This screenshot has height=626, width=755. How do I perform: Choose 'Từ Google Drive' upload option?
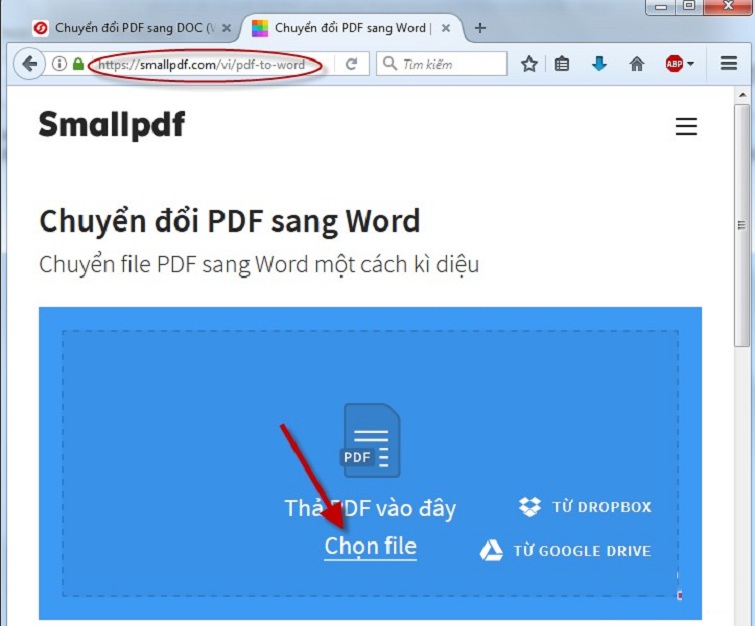coord(566,550)
